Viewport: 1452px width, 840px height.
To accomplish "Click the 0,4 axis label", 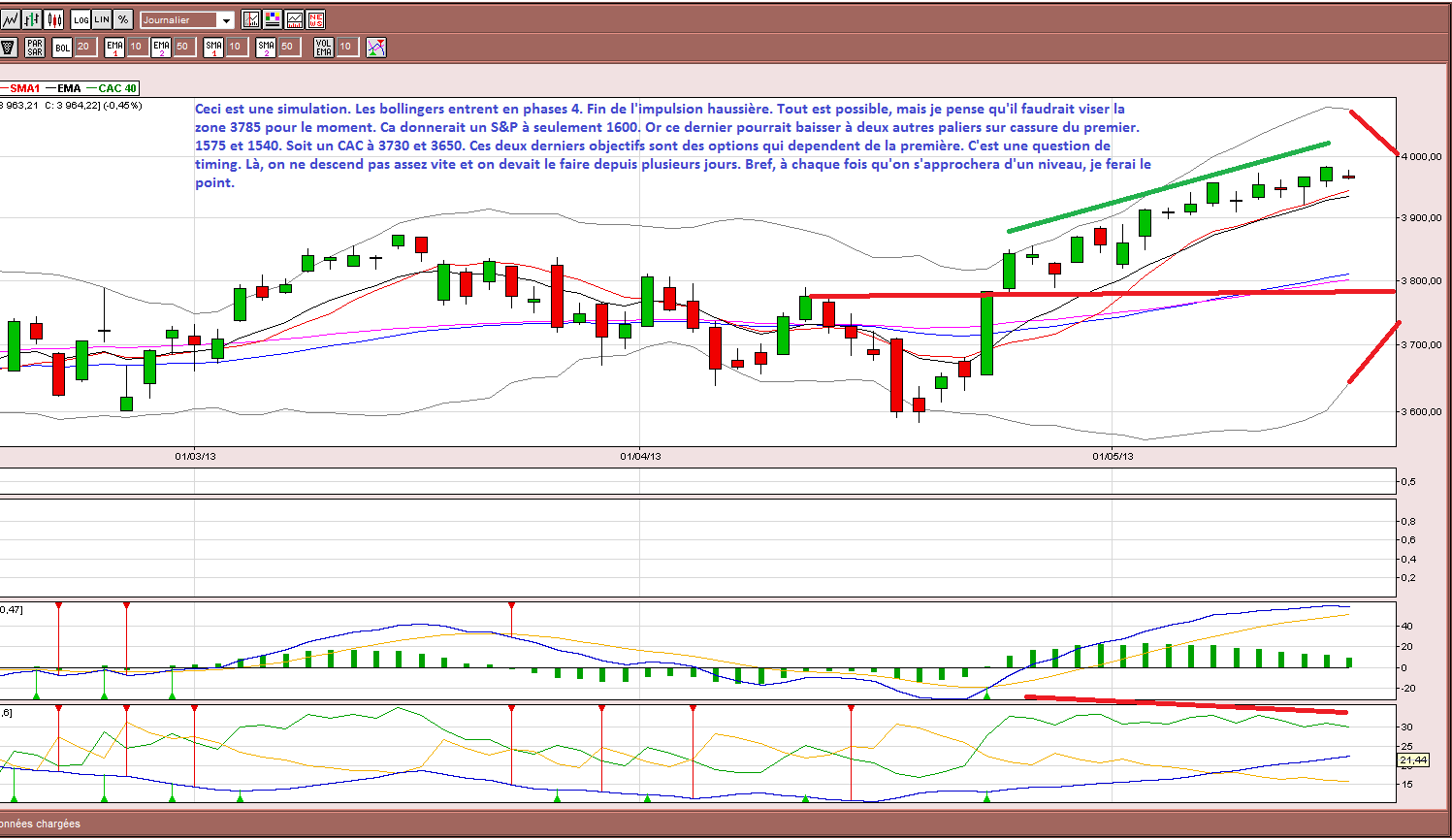I will point(1408,560).
